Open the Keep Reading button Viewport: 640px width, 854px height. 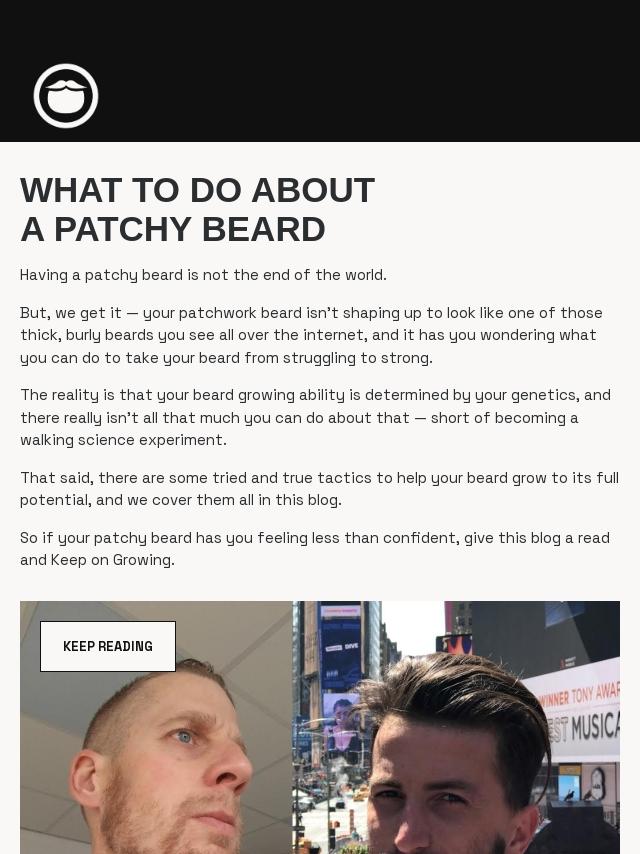(108, 646)
